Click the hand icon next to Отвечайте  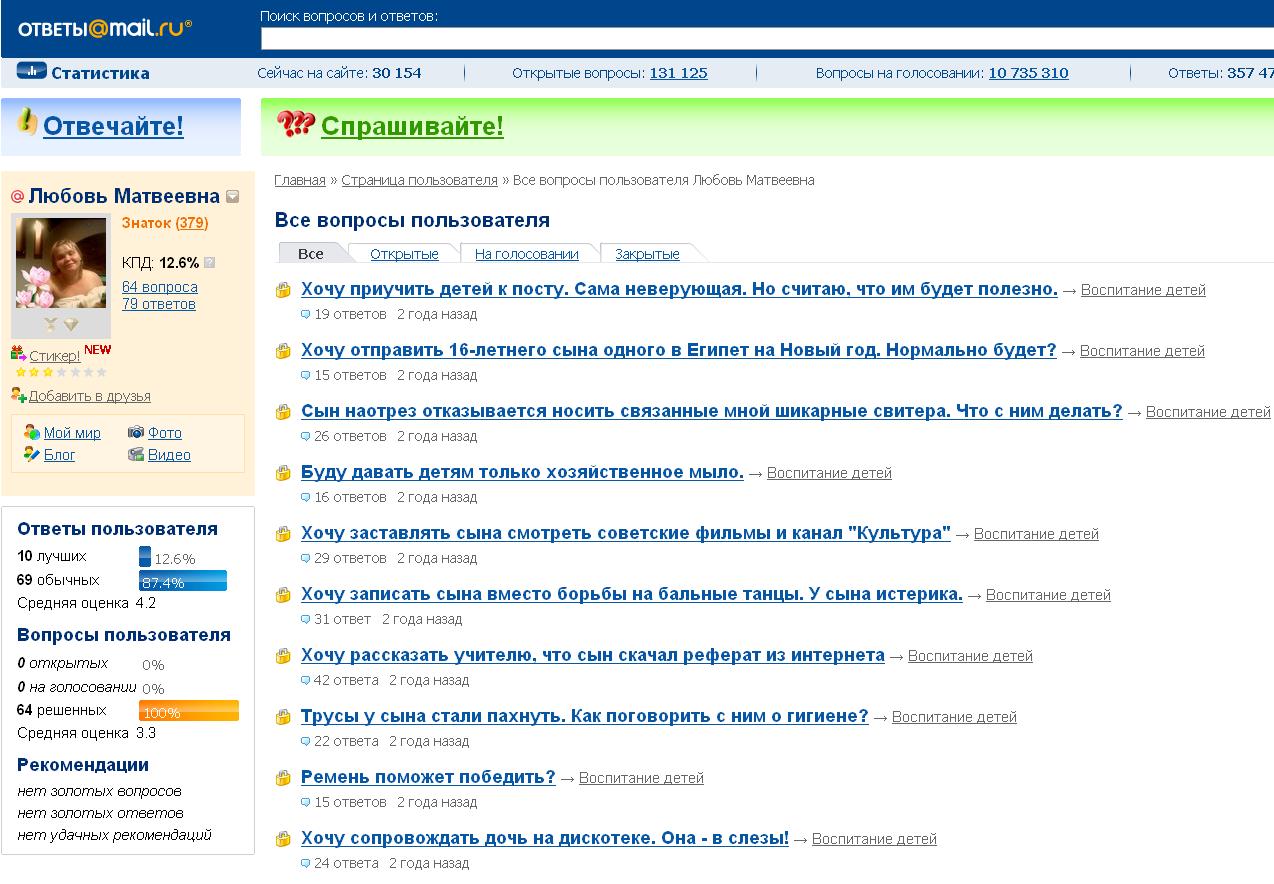tap(27, 123)
